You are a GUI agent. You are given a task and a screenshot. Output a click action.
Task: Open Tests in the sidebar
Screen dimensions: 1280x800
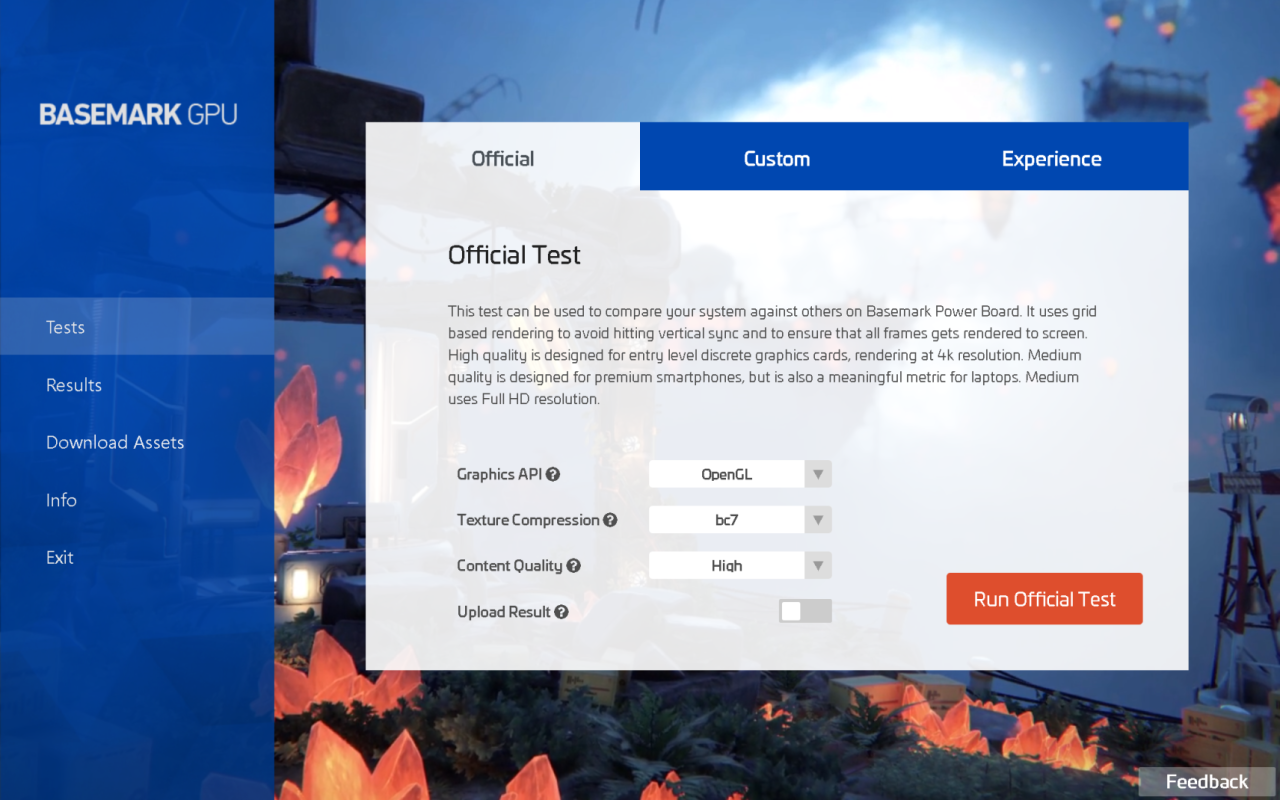[137, 327]
